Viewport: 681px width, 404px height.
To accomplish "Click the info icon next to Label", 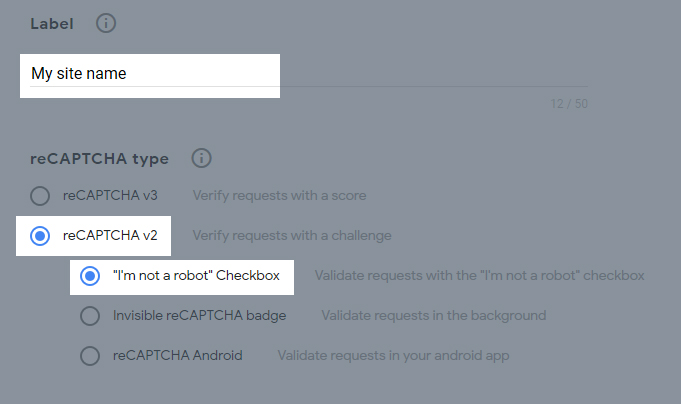I will [x=106, y=23].
